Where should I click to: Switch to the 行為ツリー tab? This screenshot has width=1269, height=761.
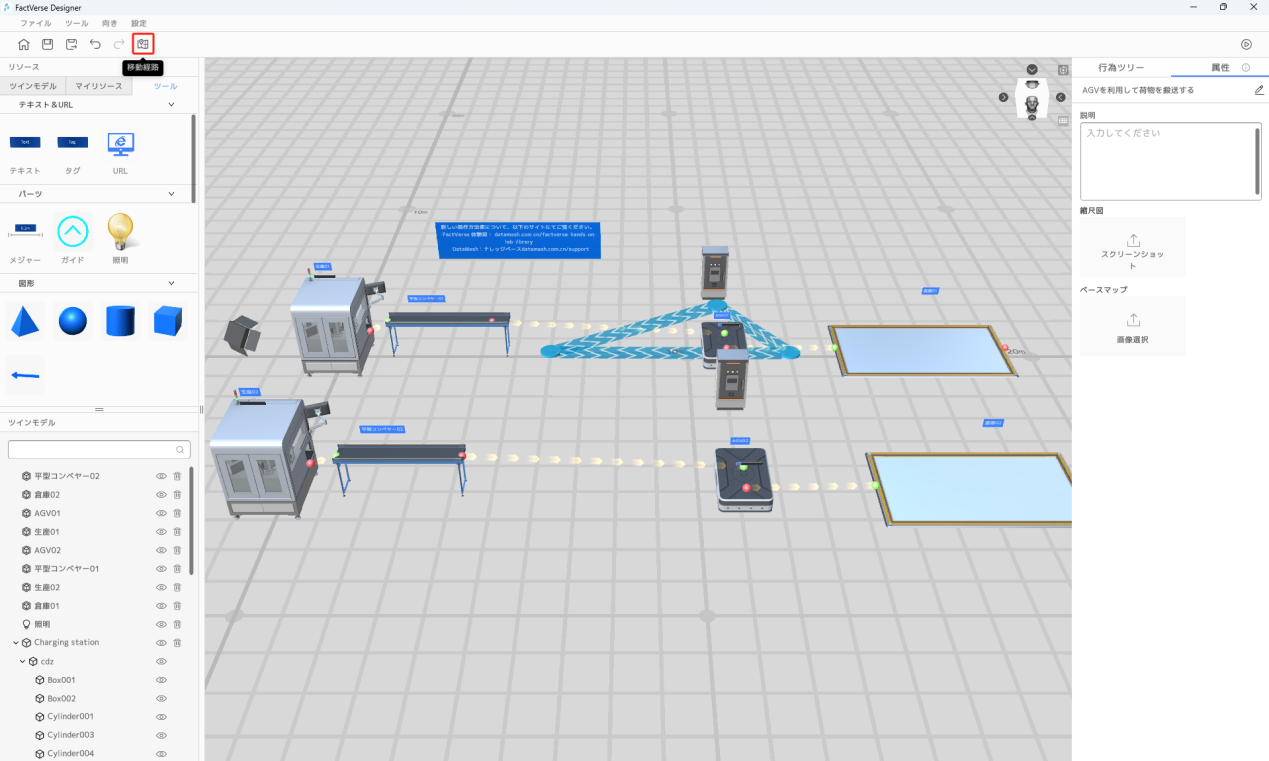pos(1121,68)
